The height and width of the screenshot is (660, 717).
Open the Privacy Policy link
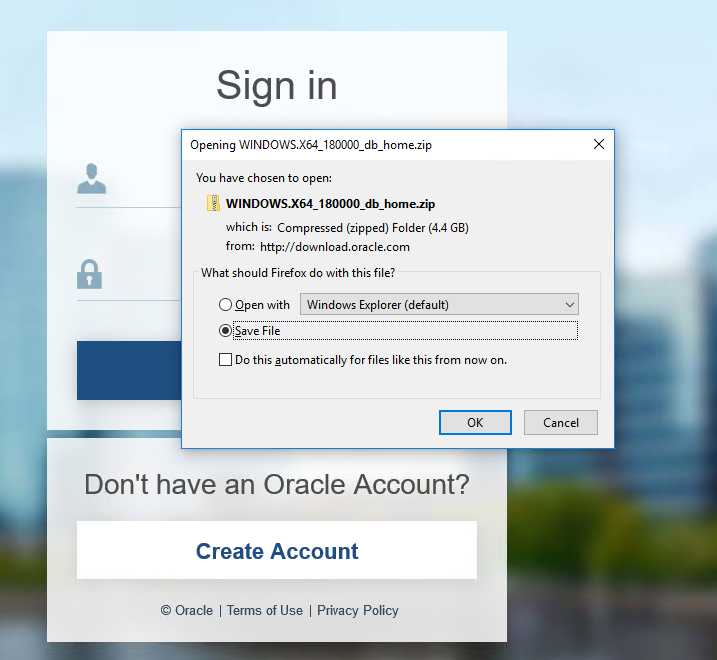coord(358,611)
